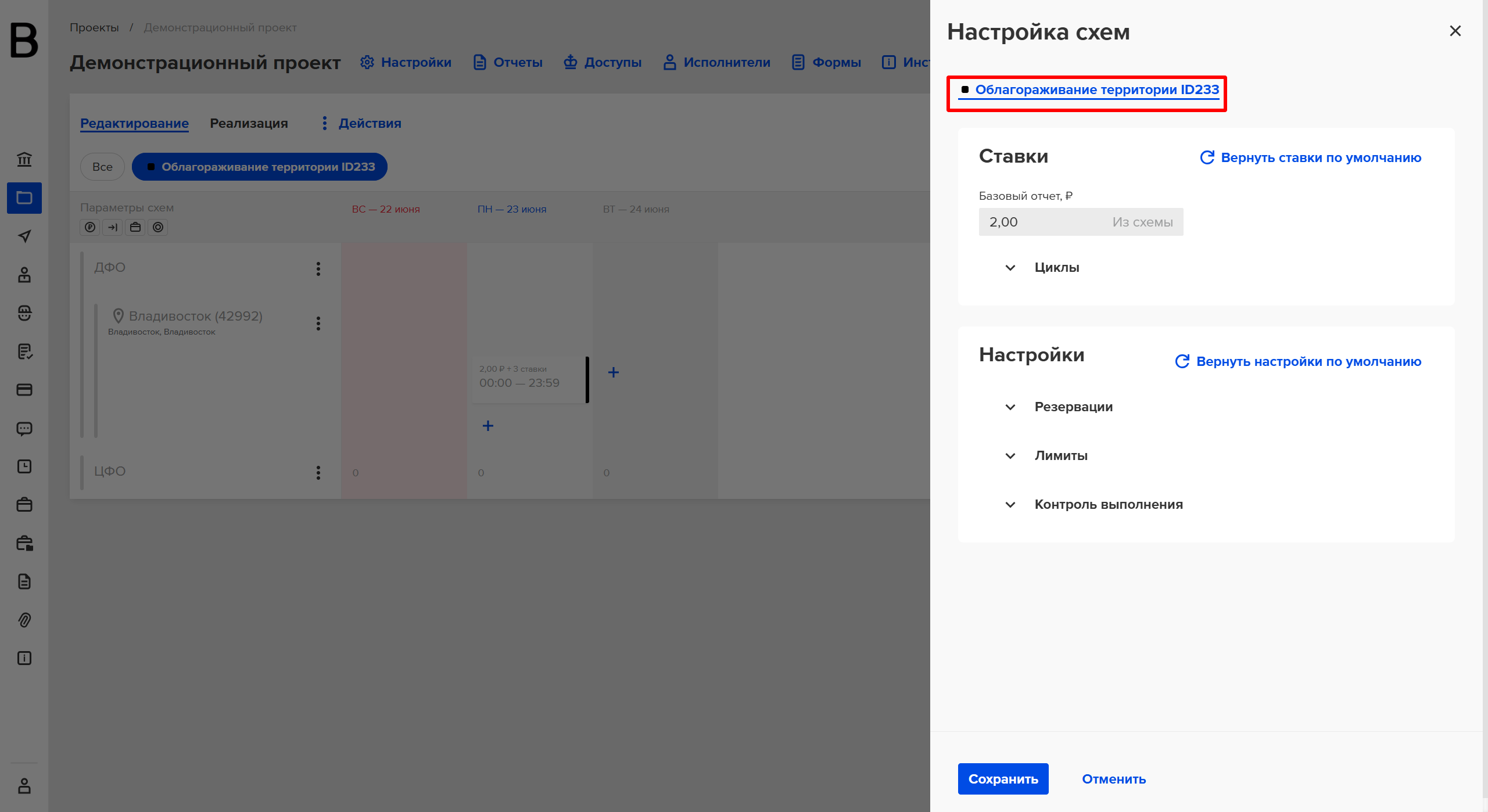Expand the Резервации section

click(x=1059, y=407)
